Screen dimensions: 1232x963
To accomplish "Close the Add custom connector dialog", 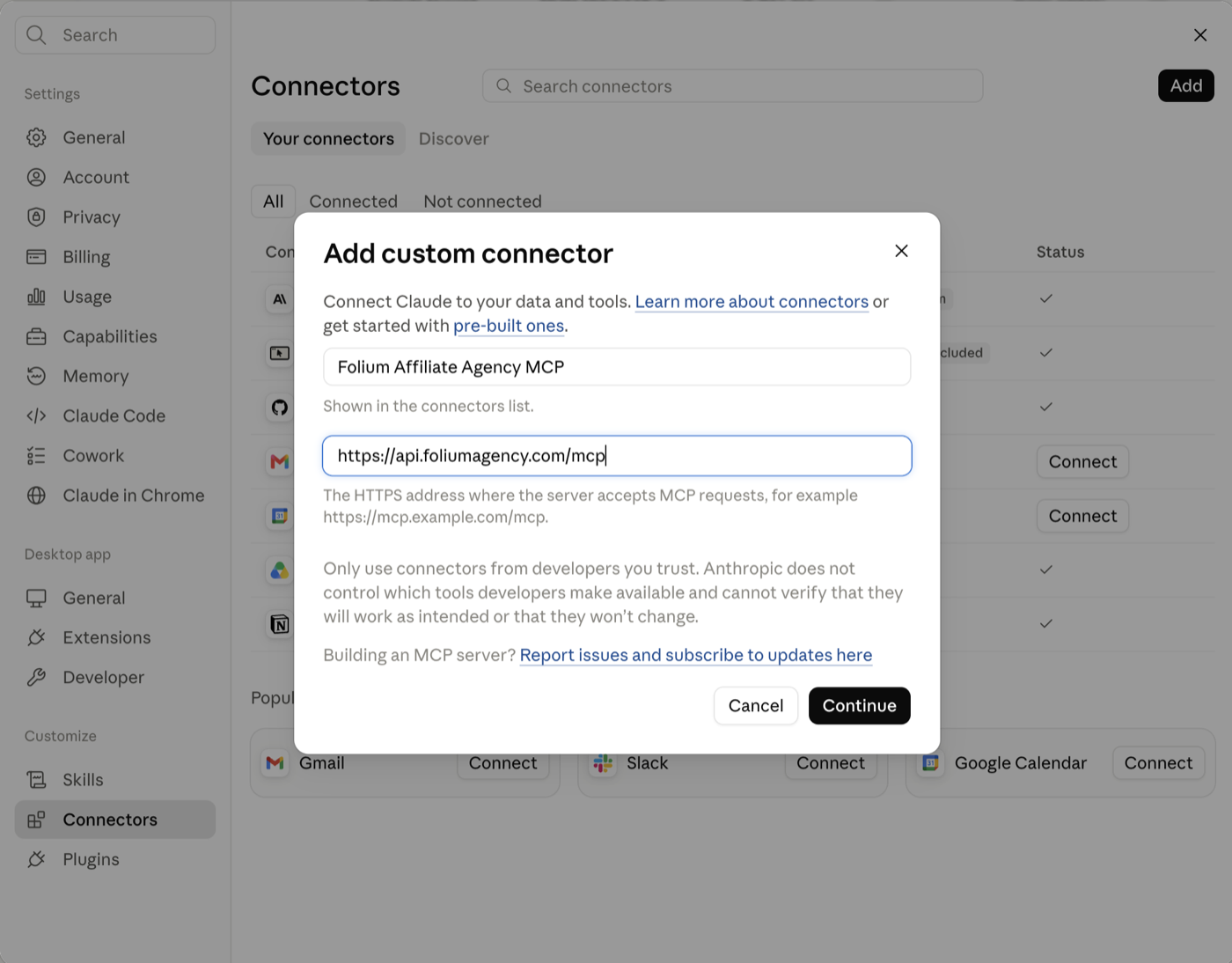I will [901, 251].
